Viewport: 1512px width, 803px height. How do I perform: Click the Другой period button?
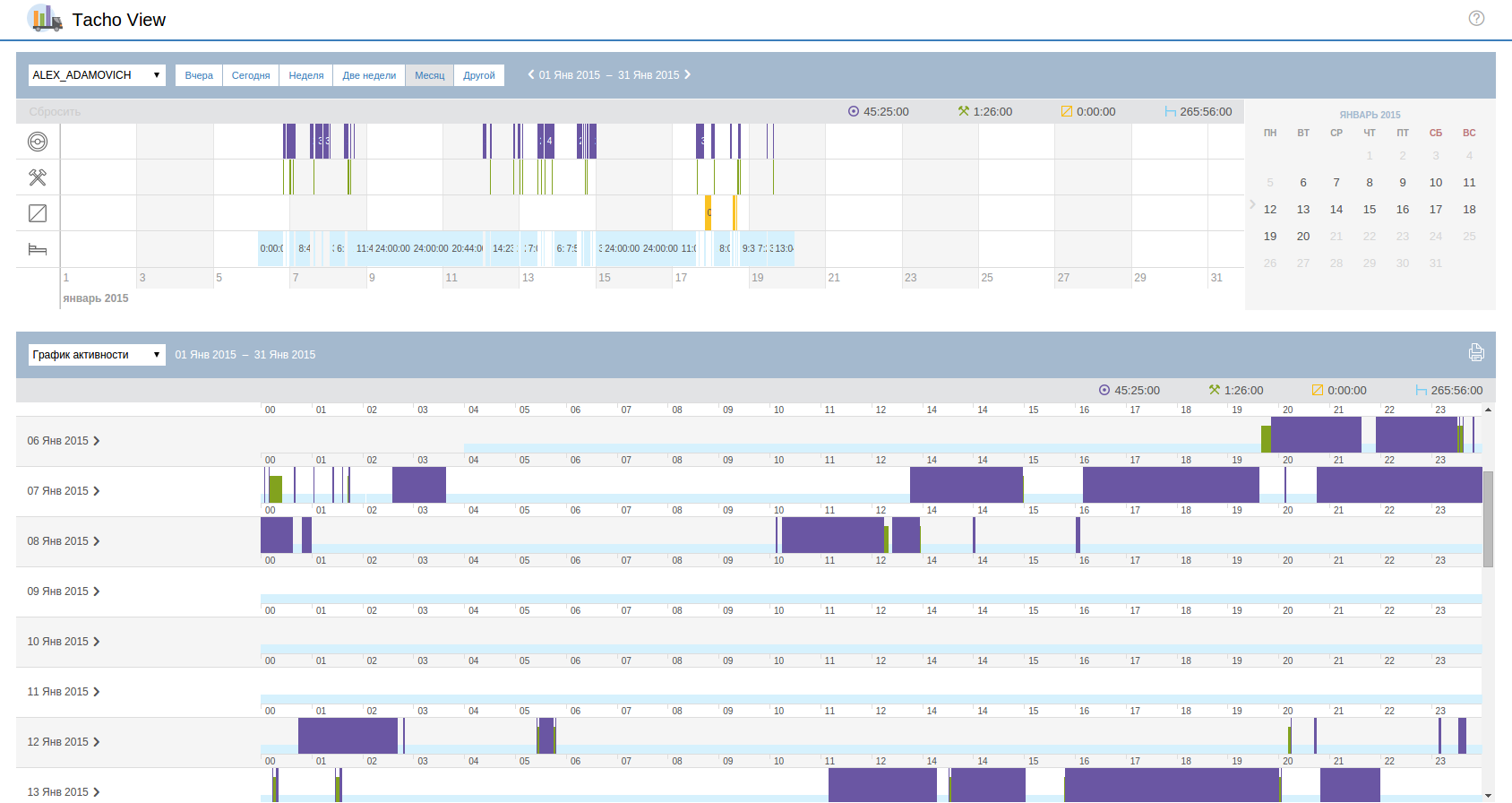pos(479,75)
